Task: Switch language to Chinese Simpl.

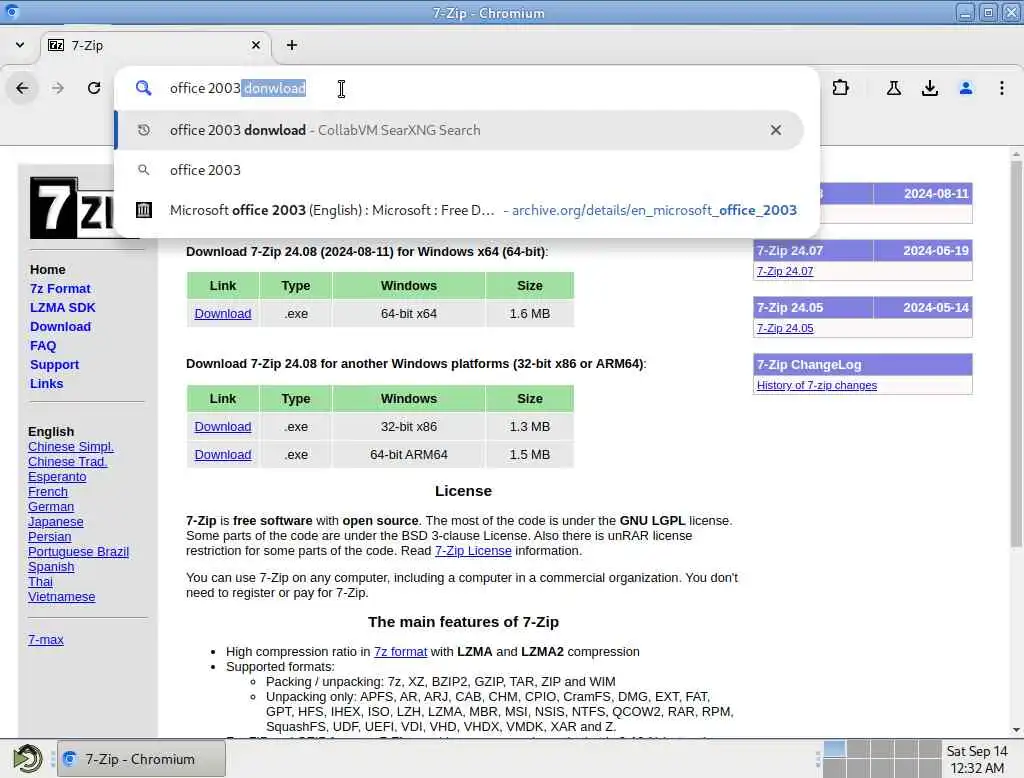Action: coord(71,447)
